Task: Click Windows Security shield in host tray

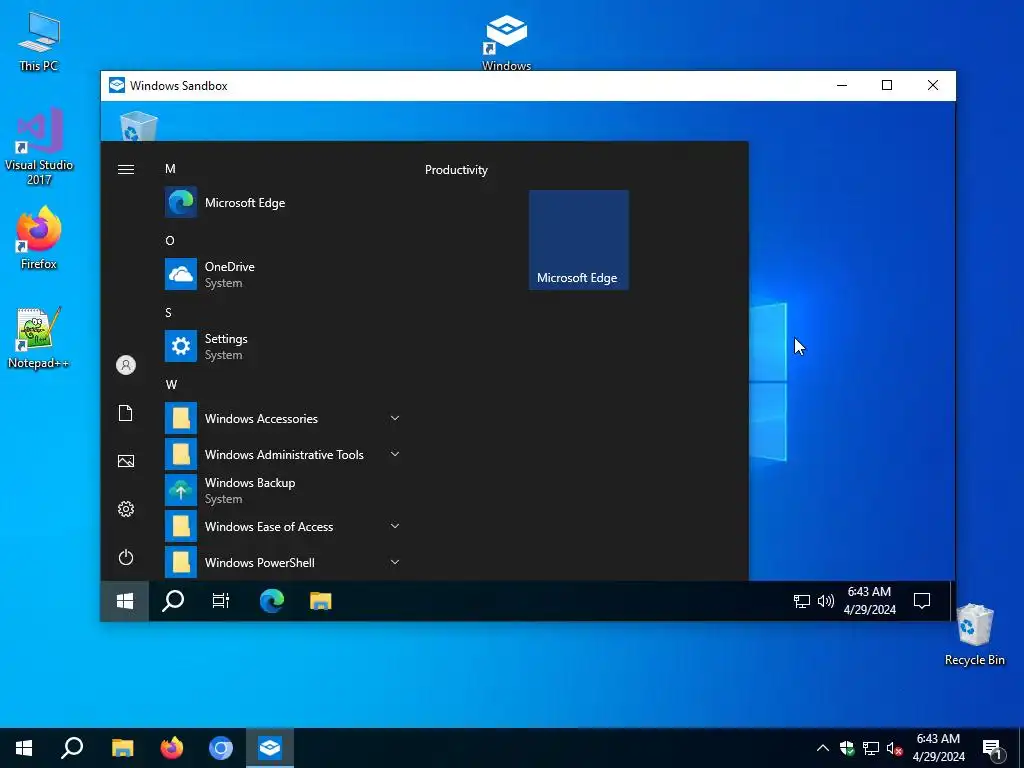Action: 847,748
